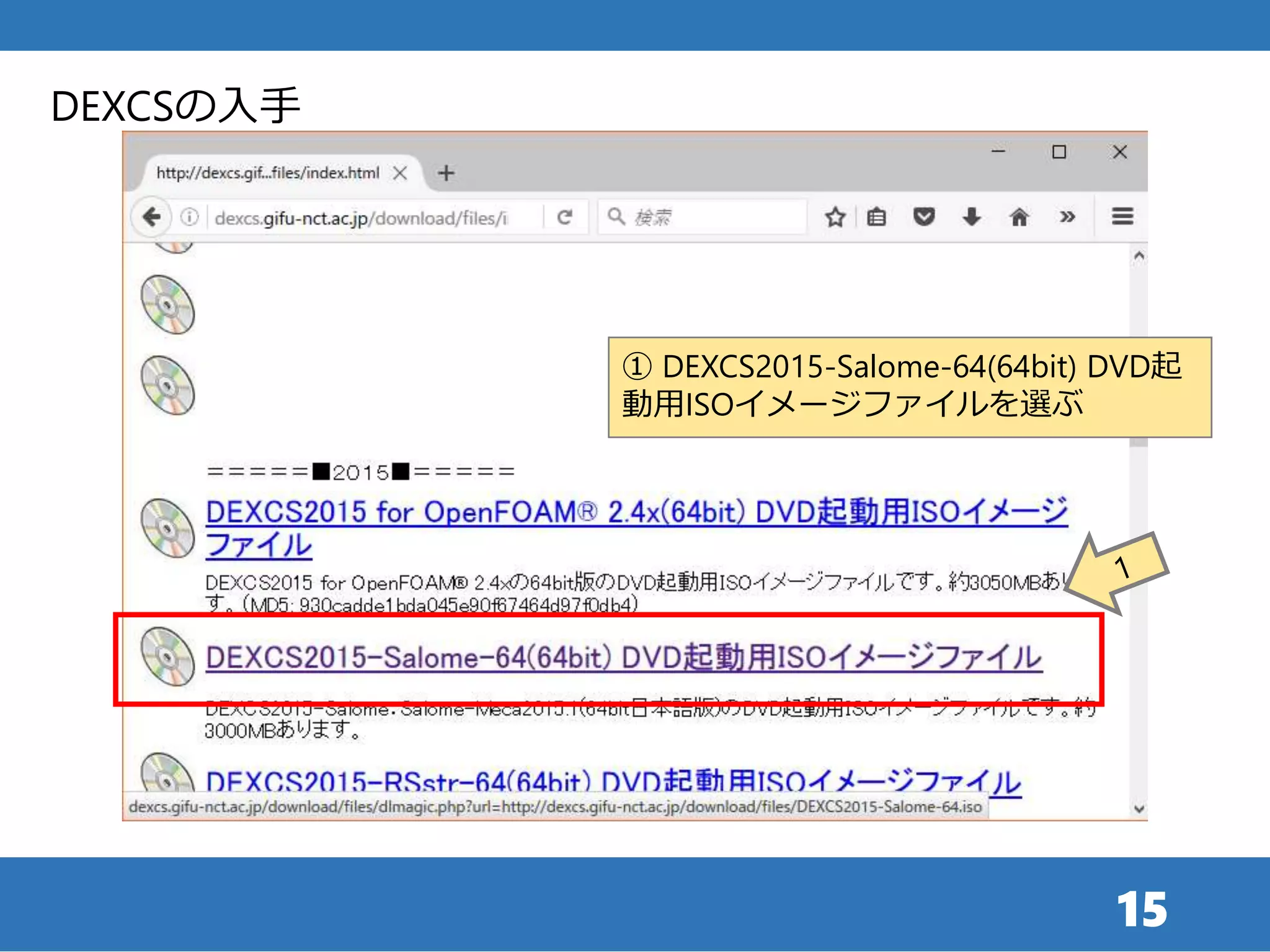Click disc icon beside DEXCS2015 for OpenFOAM
The image size is (1270, 952).
coord(167,528)
